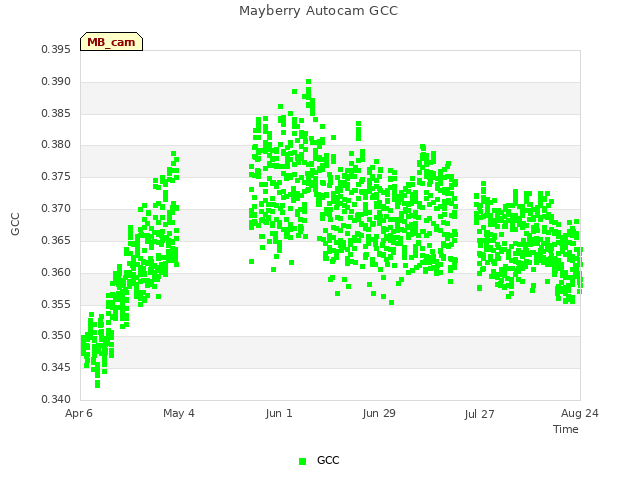Click the May 4 x-axis tick label
The height and width of the screenshot is (480, 640).
(179, 413)
